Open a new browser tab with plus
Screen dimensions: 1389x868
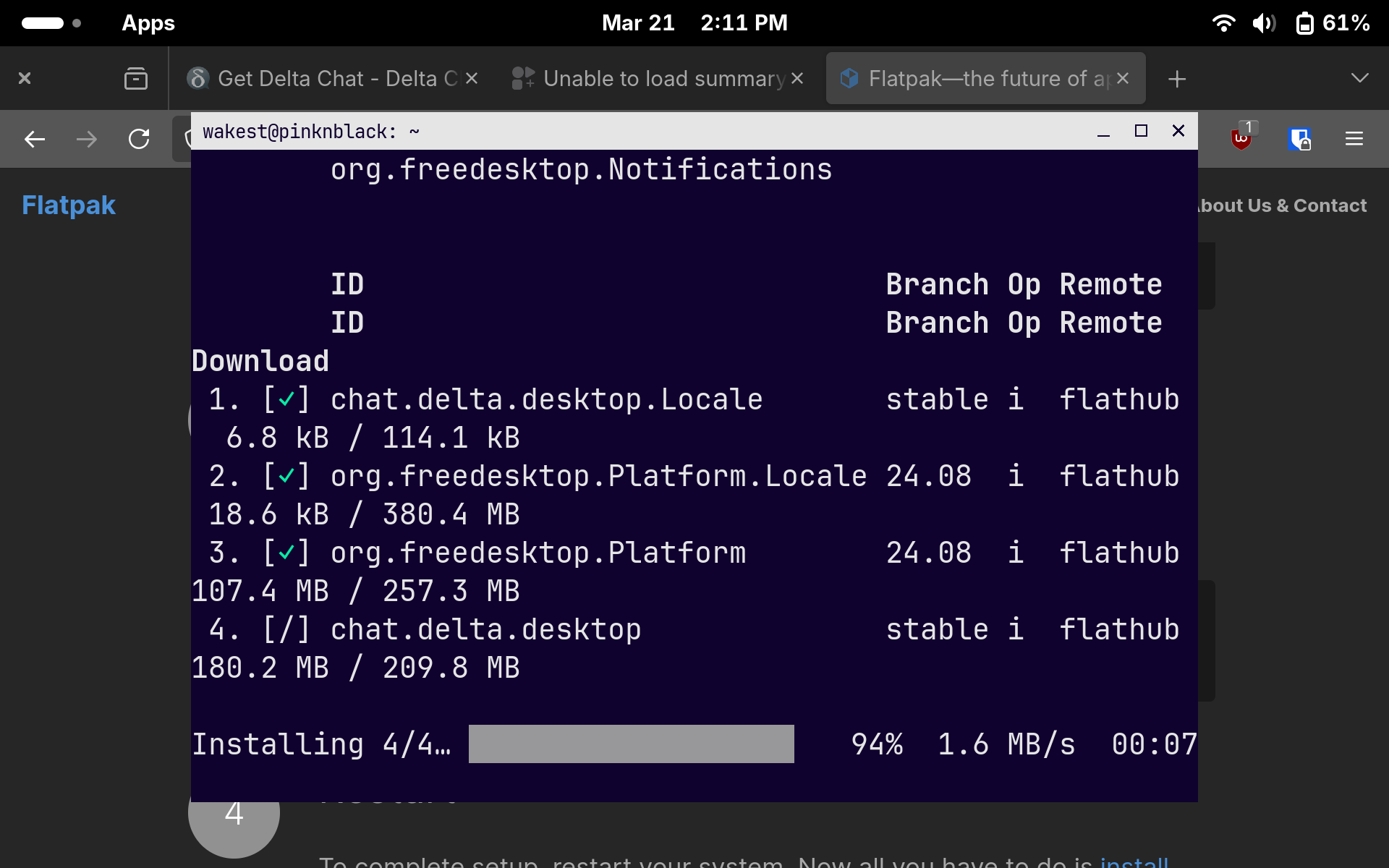click(x=1177, y=79)
